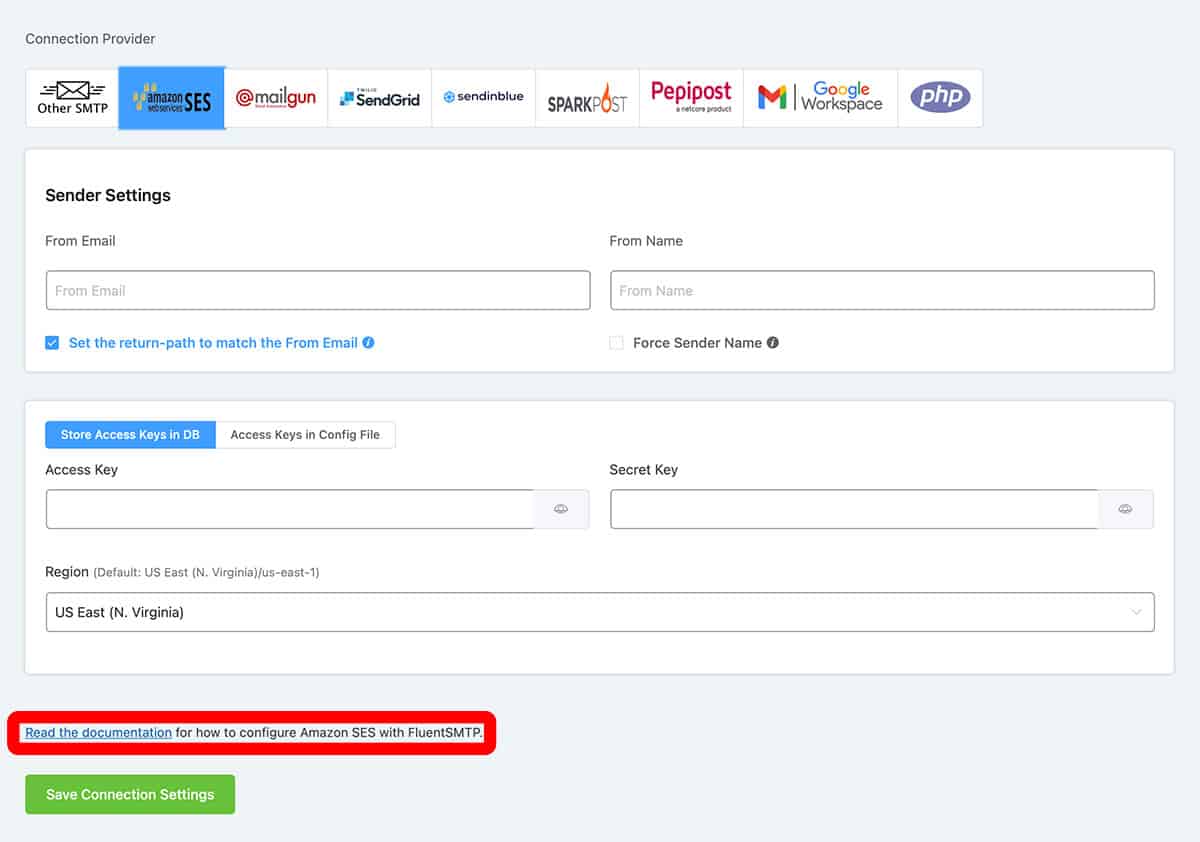This screenshot has width=1200, height=842.
Task: Open the Region dropdown
Action: [600, 612]
